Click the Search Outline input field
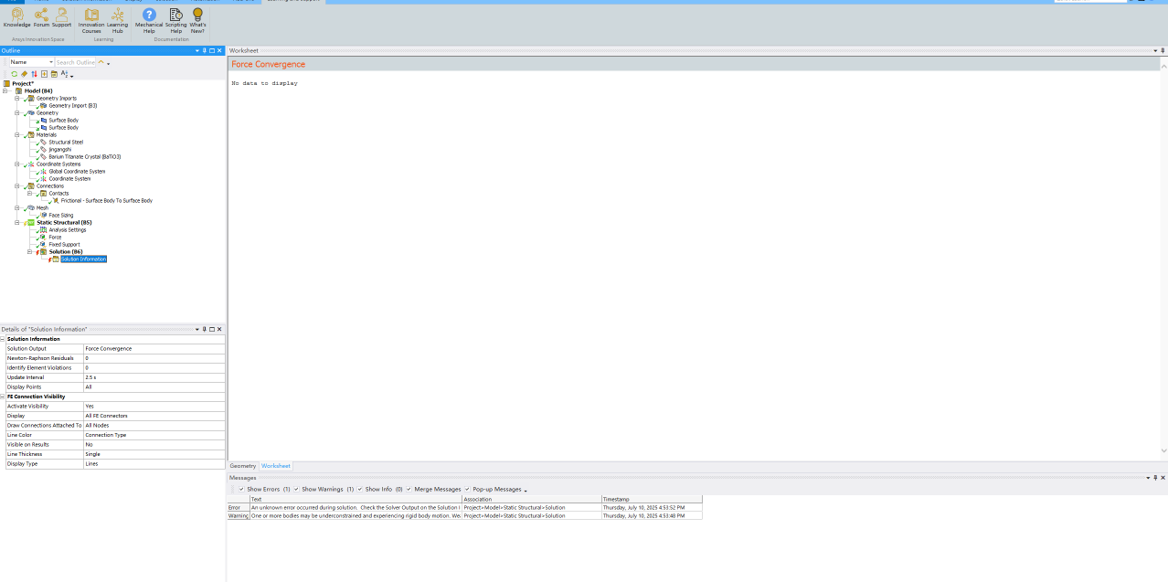The width and height of the screenshot is (1168, 582). (x=76, y=62)
